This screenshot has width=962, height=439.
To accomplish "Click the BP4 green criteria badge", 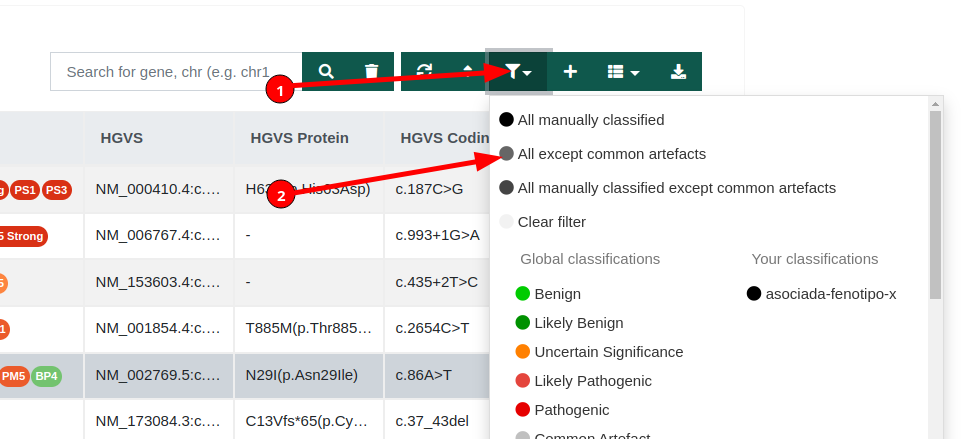I will [46, 376].
